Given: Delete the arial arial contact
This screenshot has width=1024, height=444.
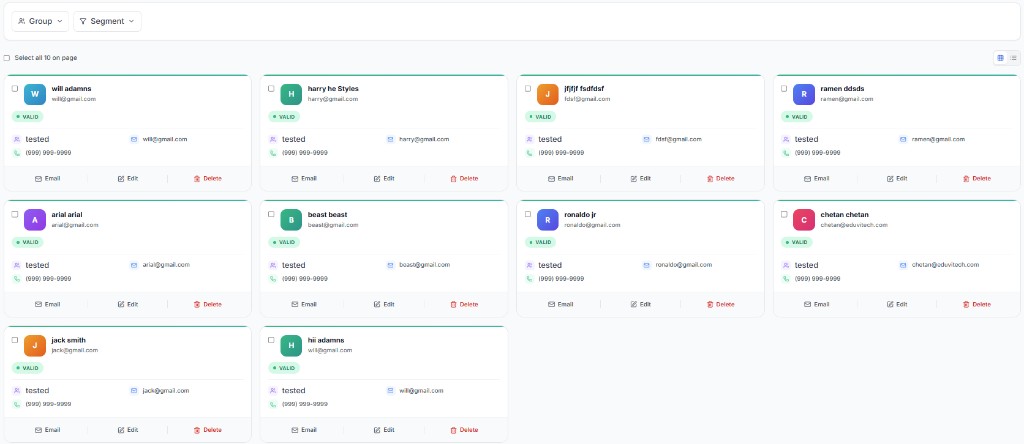Looking at the screenshot, I should pyautogui.click(x=208, y=304).
